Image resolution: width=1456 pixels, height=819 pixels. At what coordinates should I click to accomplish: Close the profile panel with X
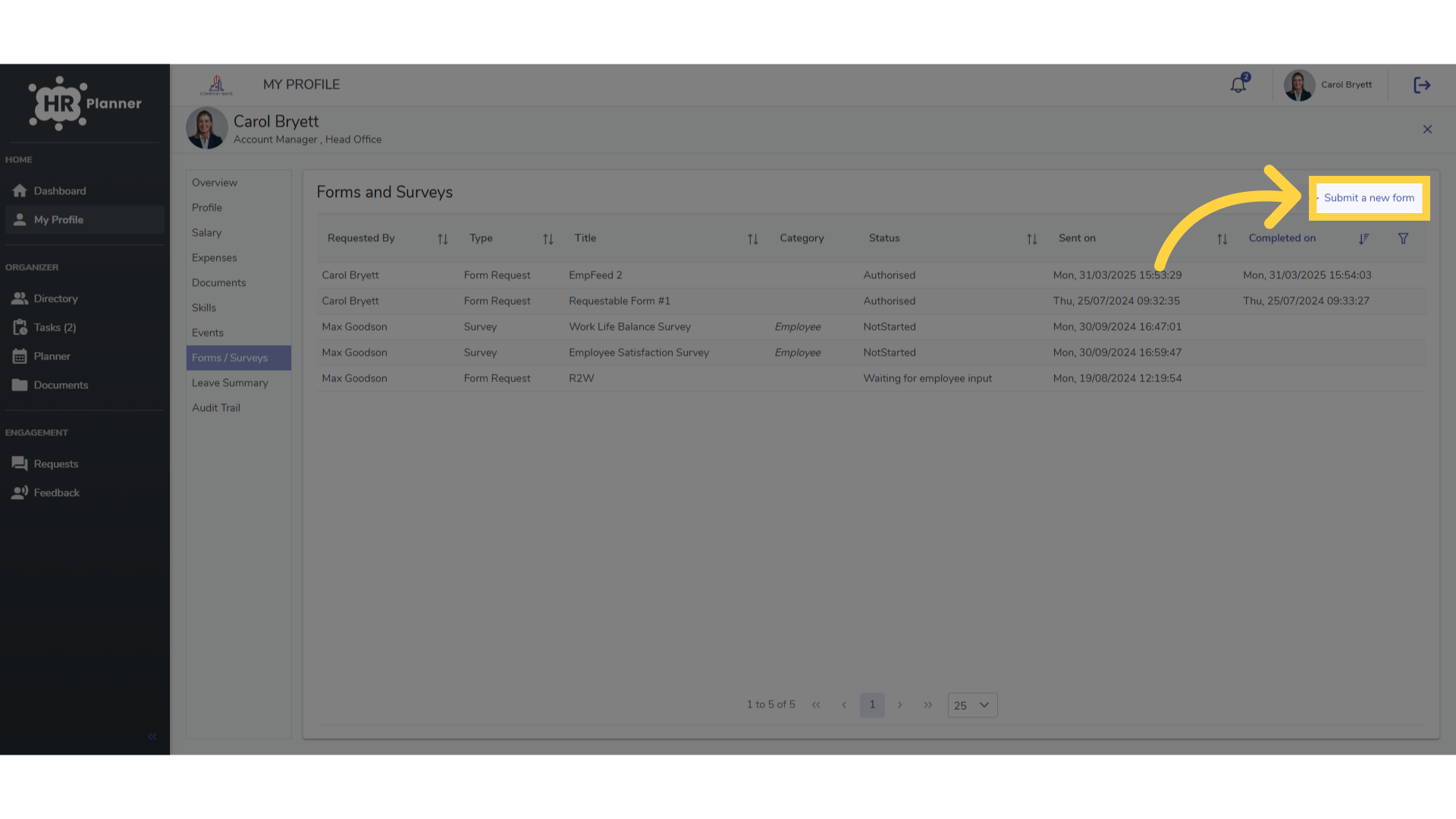[1427, 130]
